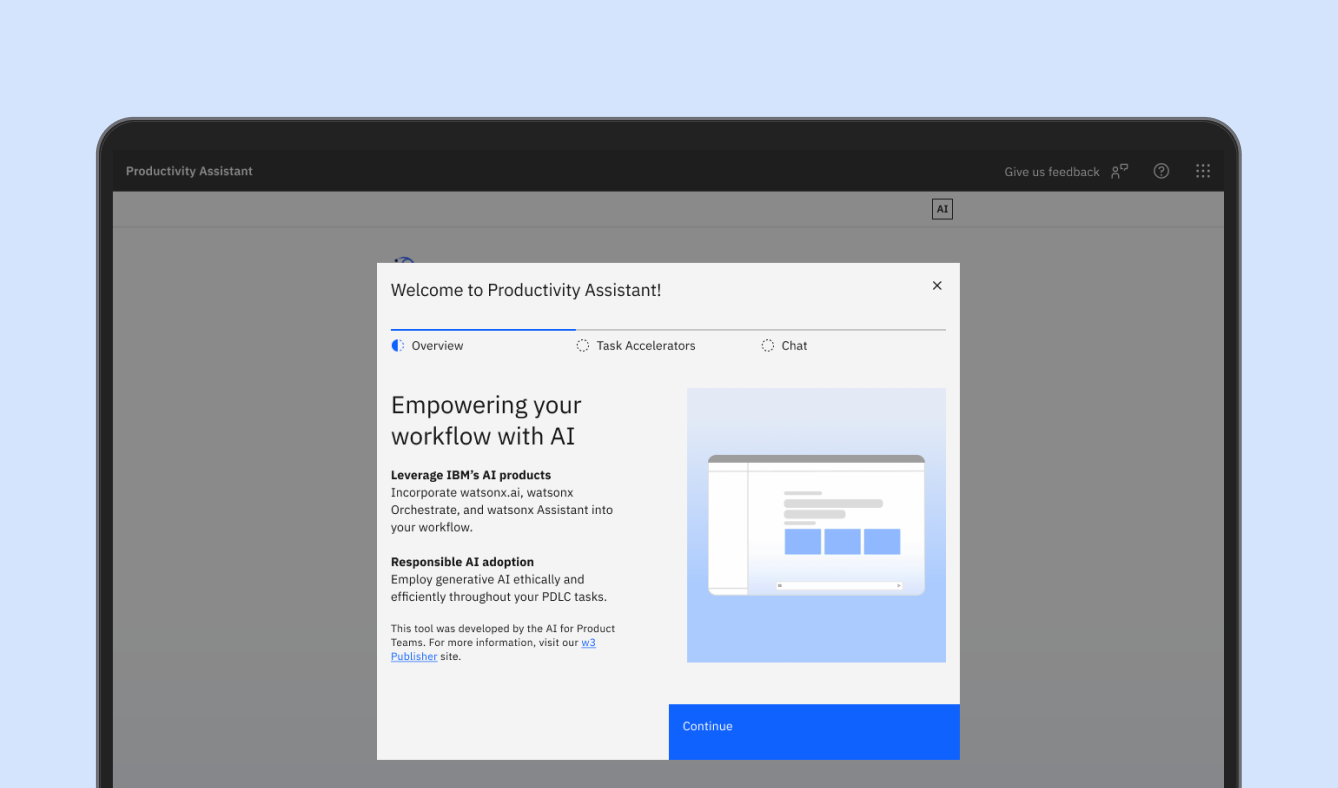Click the Overview half-filled progress icon
Screen dimensions: 1338x788
tap(398, 345)
